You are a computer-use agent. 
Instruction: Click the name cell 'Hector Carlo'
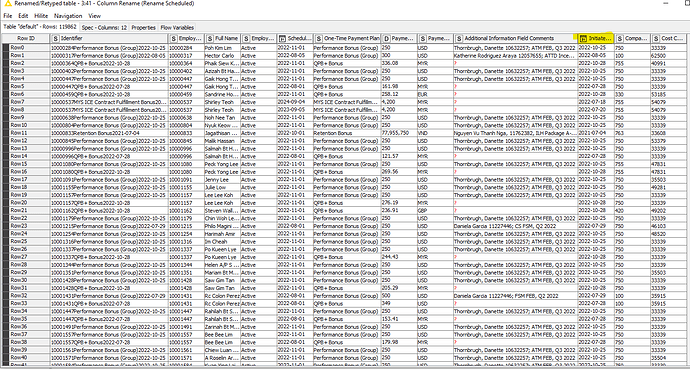222,55
